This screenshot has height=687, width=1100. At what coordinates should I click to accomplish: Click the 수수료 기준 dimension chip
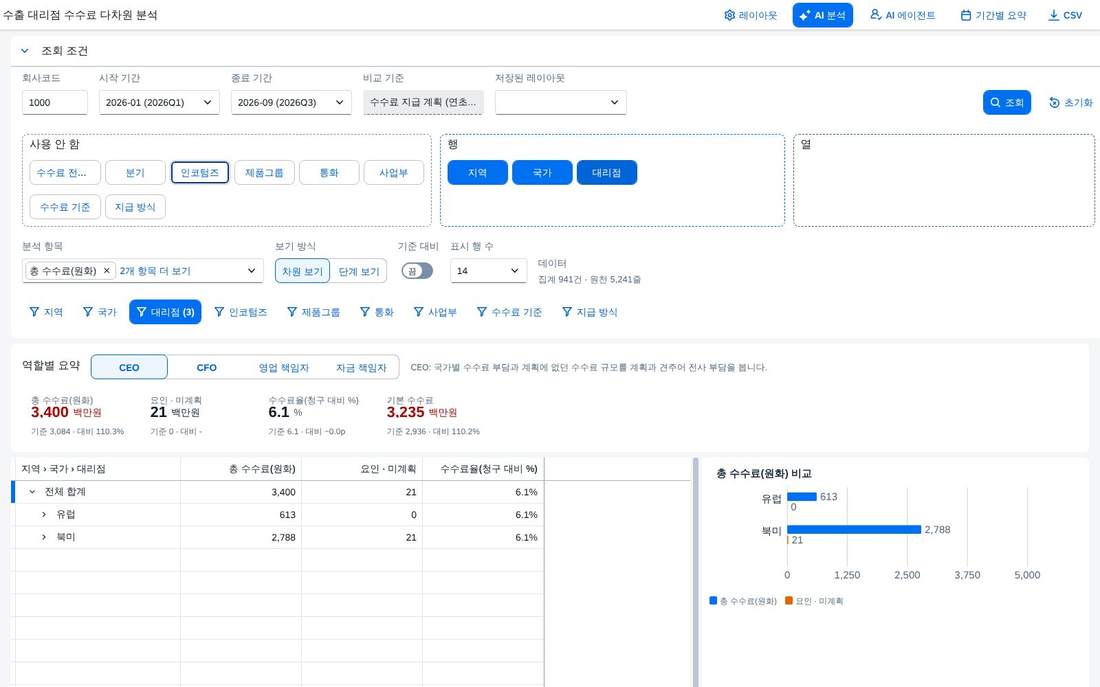65,207
